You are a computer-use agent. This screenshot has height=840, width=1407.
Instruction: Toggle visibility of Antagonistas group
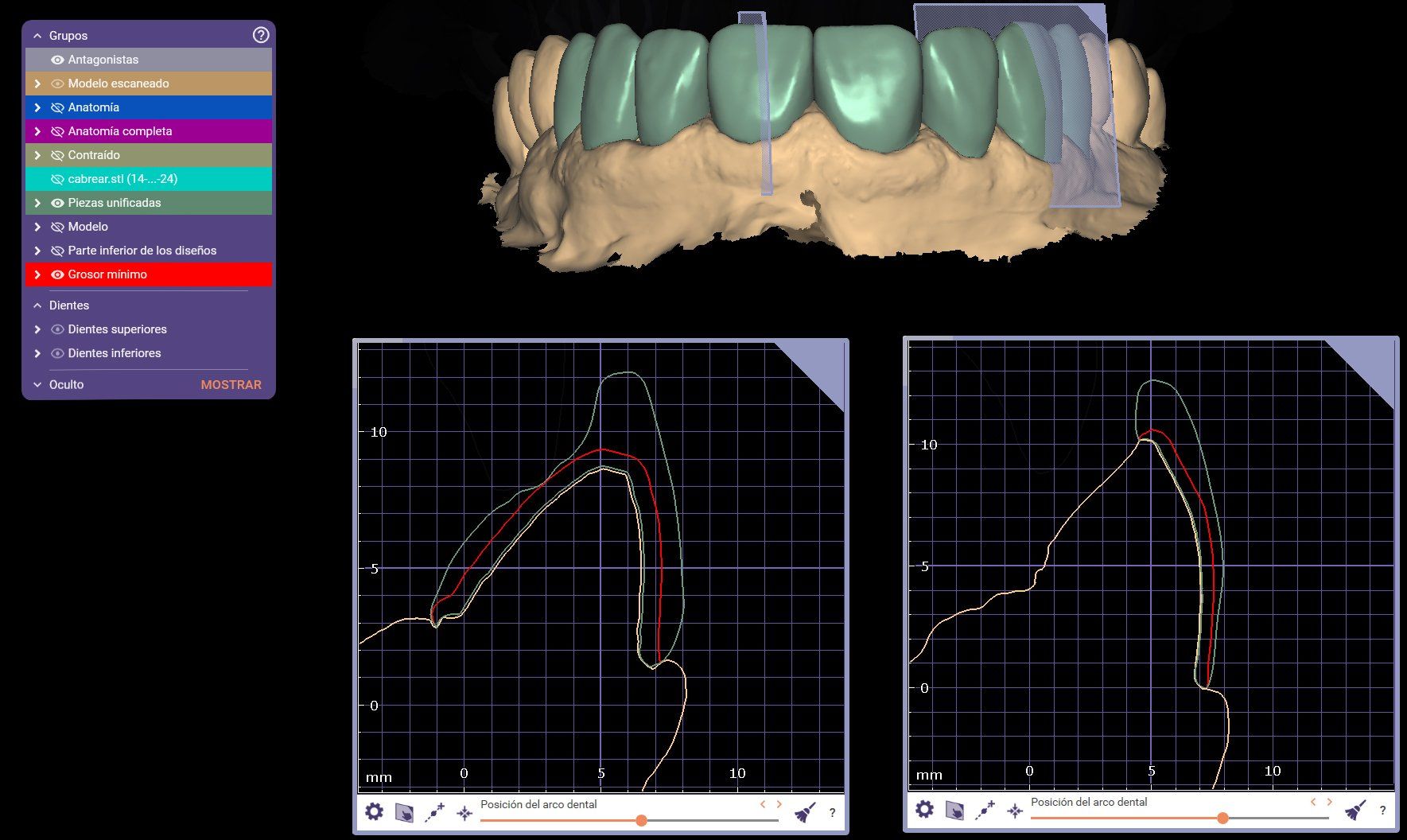[57, 60]
